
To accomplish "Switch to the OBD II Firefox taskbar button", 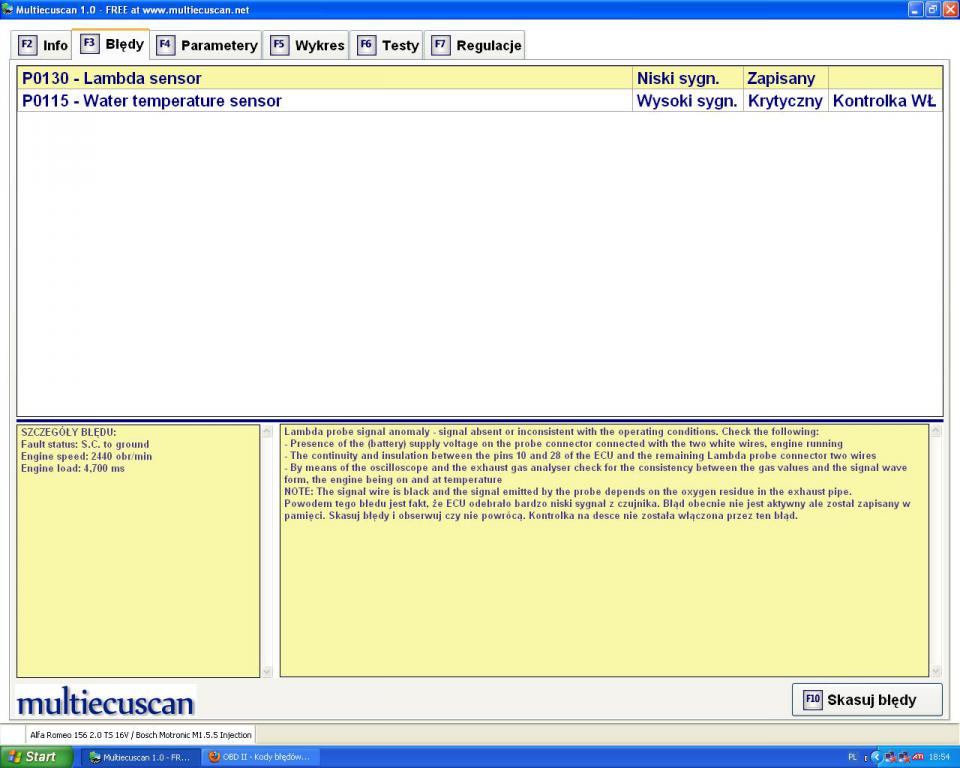I will pos(260,757).
